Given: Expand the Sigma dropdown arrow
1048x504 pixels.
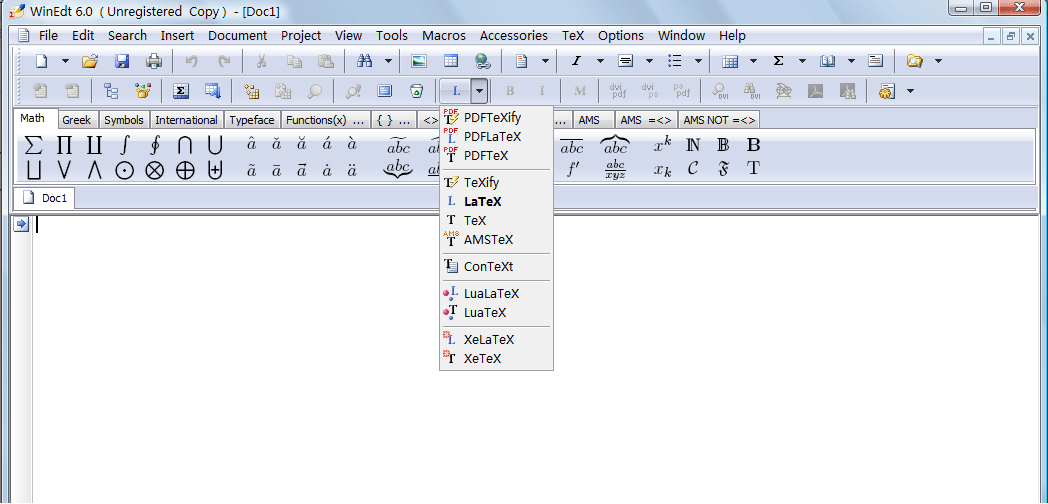Looking at the screenshot, I should [802, 61].
